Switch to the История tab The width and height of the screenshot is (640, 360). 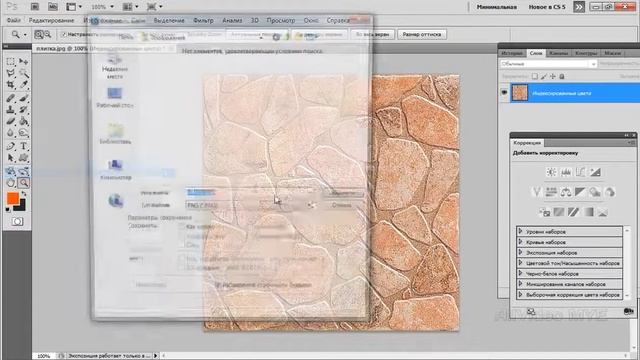pos(511,53)
